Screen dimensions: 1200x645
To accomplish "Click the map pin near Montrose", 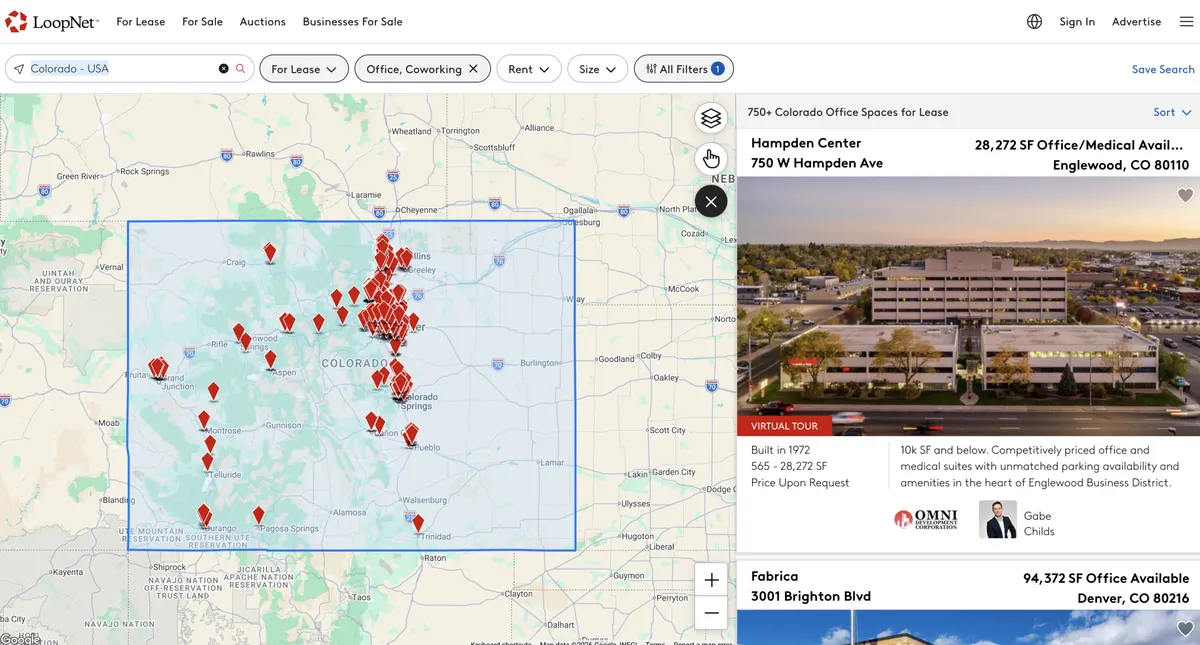I will tap(204, 420).
